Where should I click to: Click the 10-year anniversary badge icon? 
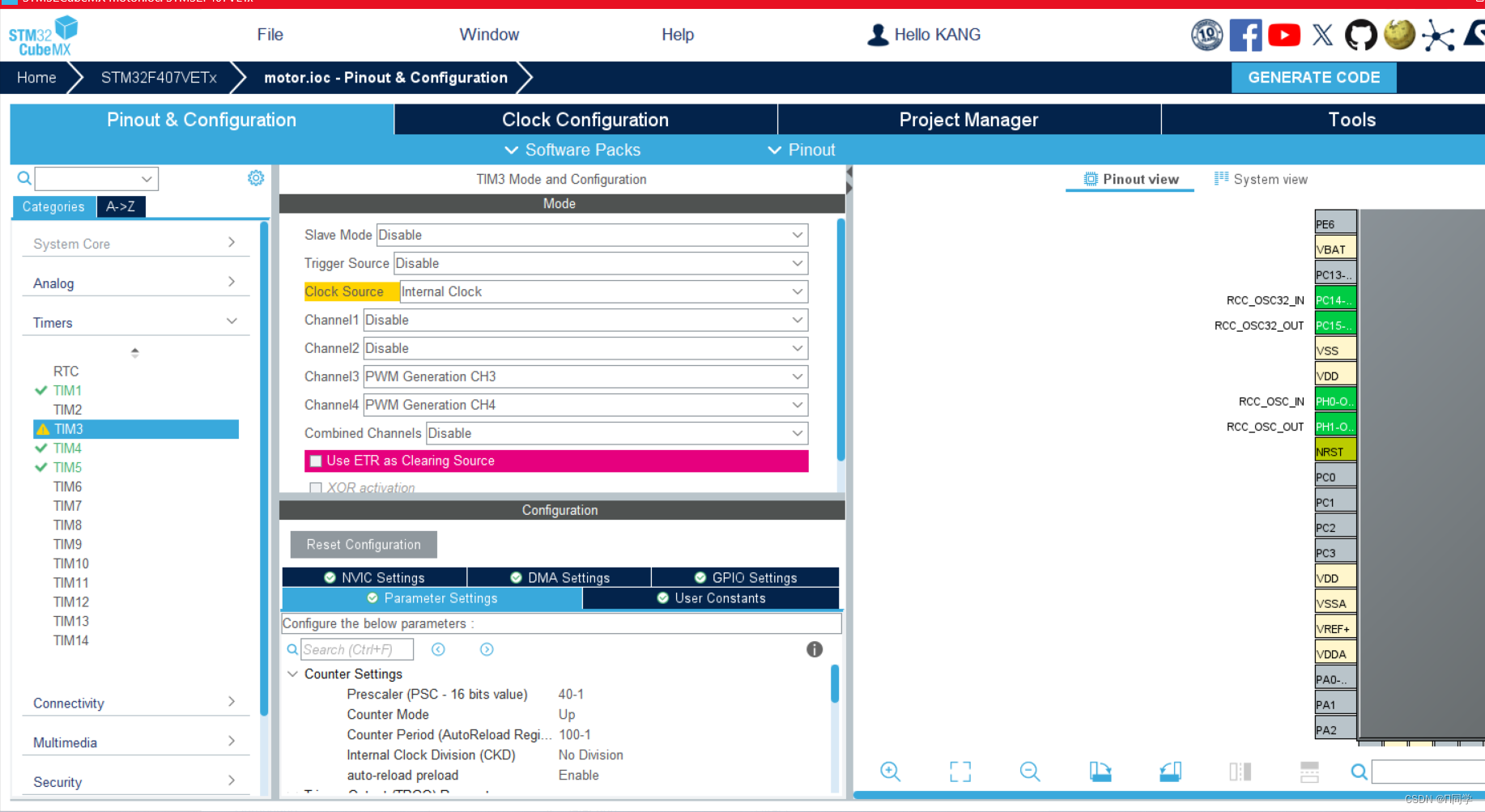point(1207,35)
